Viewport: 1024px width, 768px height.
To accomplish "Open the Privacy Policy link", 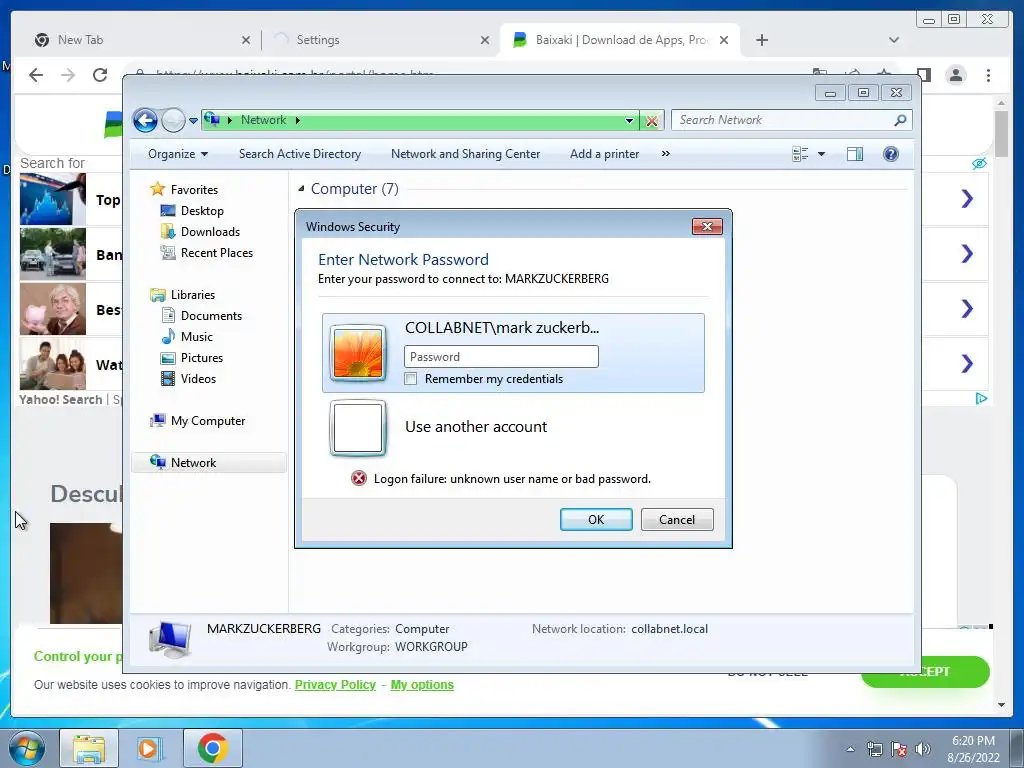I will pyautogui.click(x=335, y=684).
